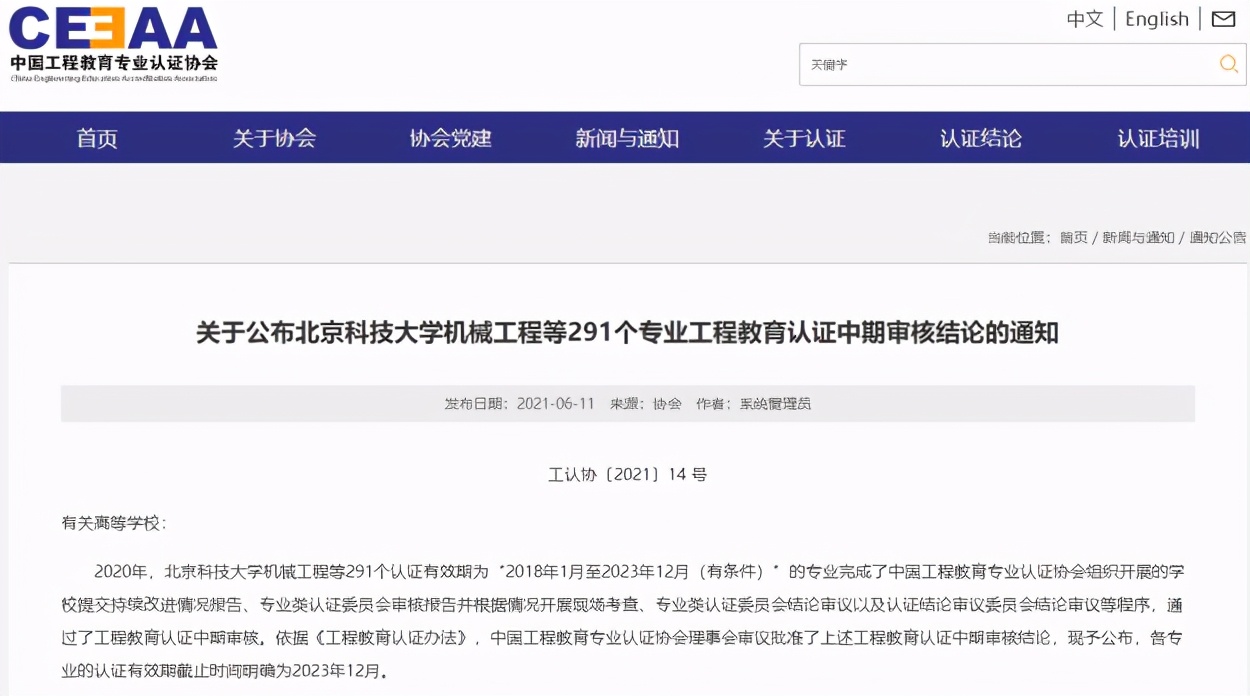Open the 关于认证 navigation menu item

806,138
